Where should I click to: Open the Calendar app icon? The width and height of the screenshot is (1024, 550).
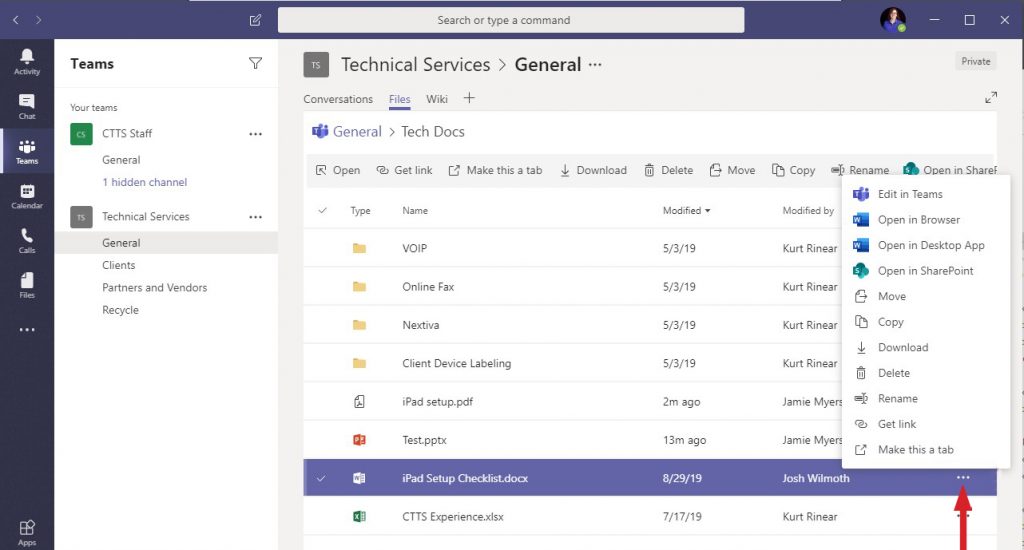[x=27, y=196]
